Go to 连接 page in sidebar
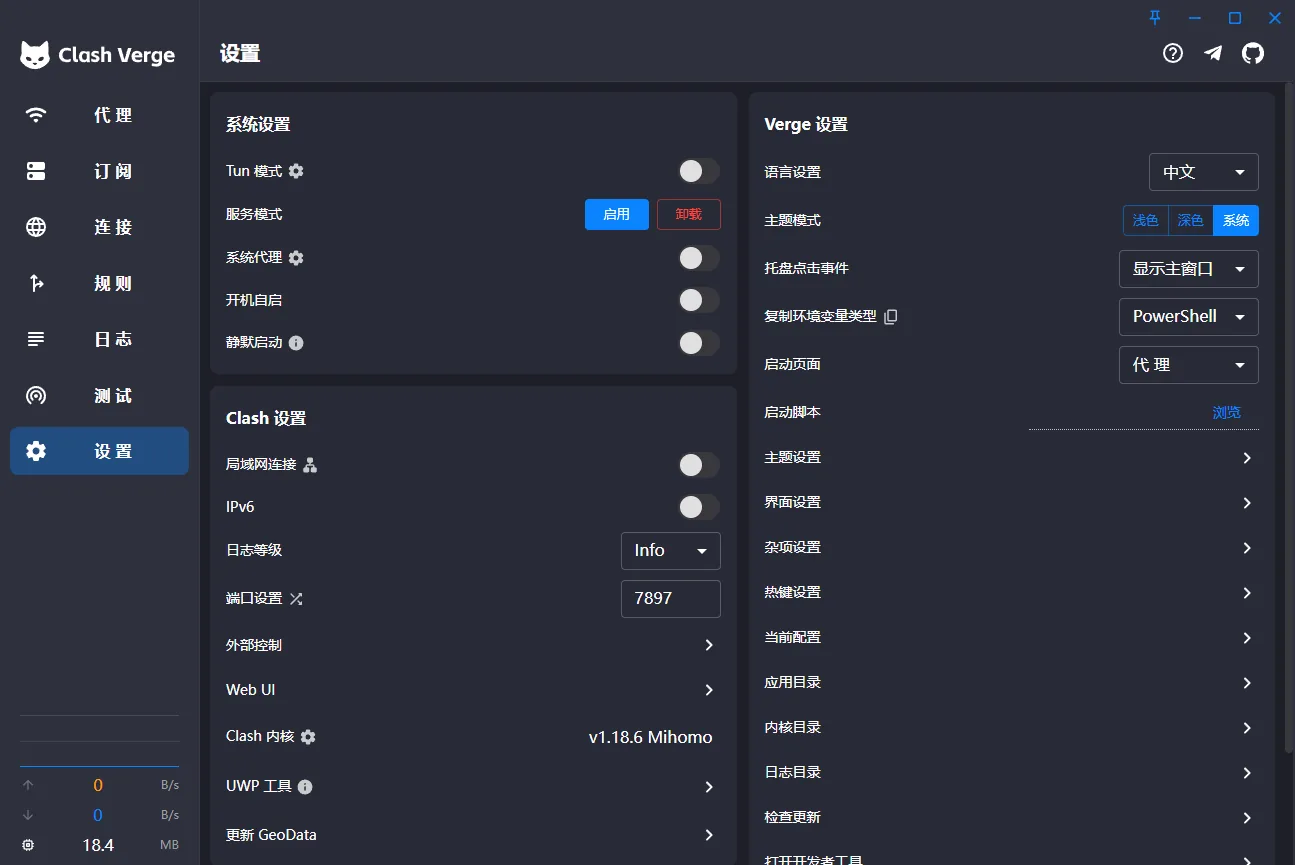 pyautogui.click(x=99, y=227)
